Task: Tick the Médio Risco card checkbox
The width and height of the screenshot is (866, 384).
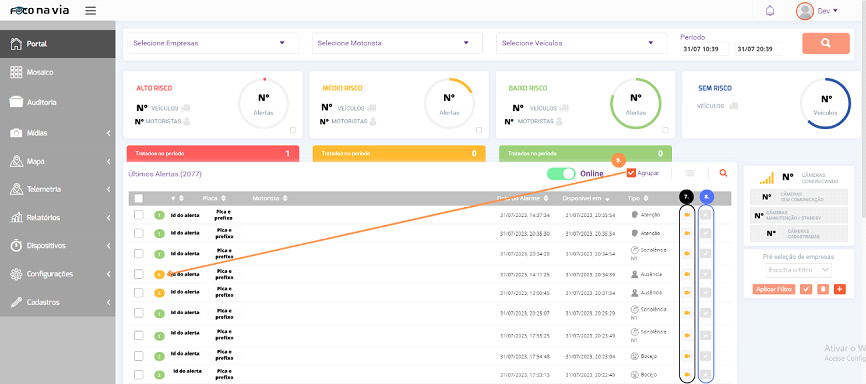Action: click(x=479, y=130)
